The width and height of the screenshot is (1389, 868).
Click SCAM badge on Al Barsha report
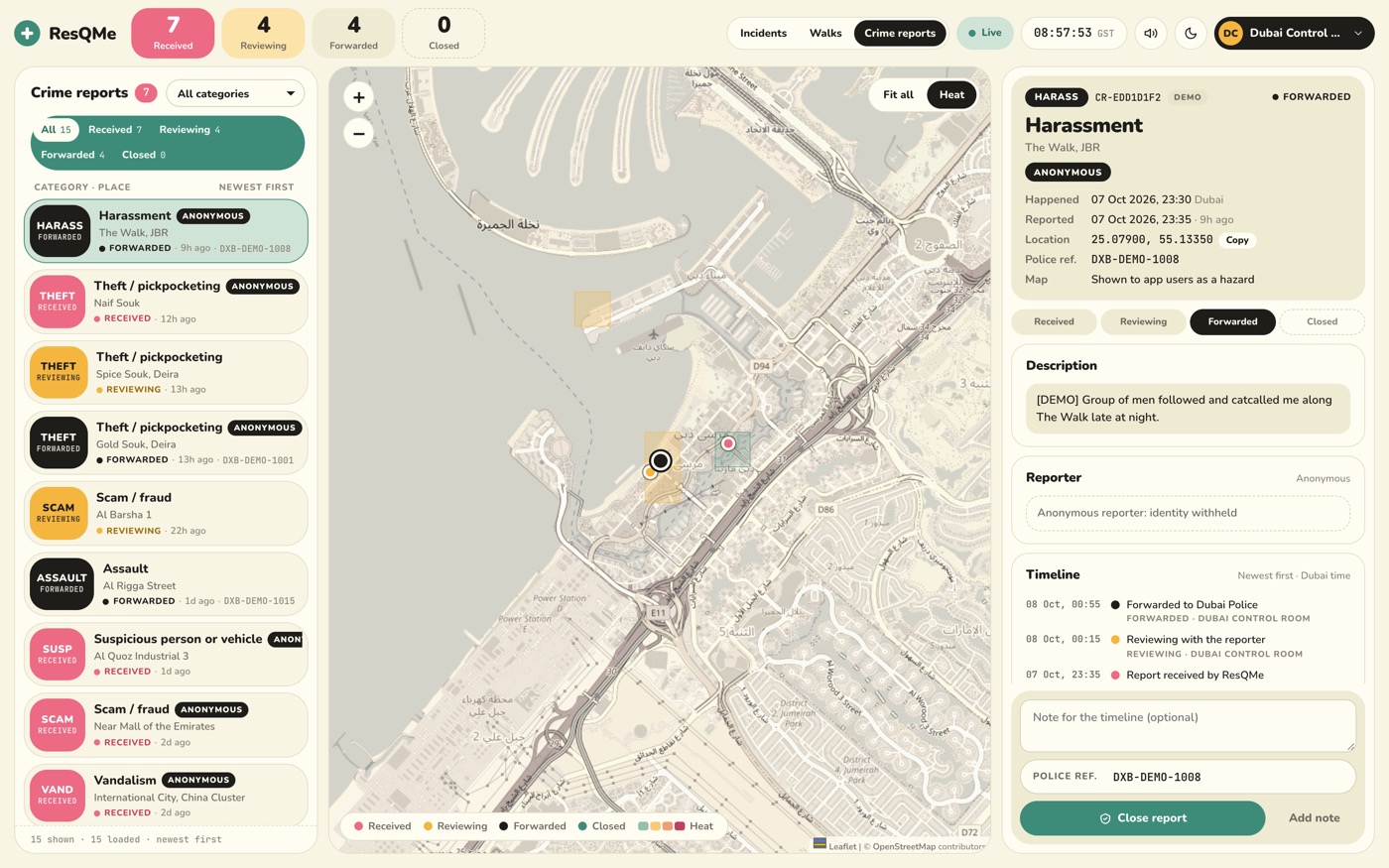[59, 513]
